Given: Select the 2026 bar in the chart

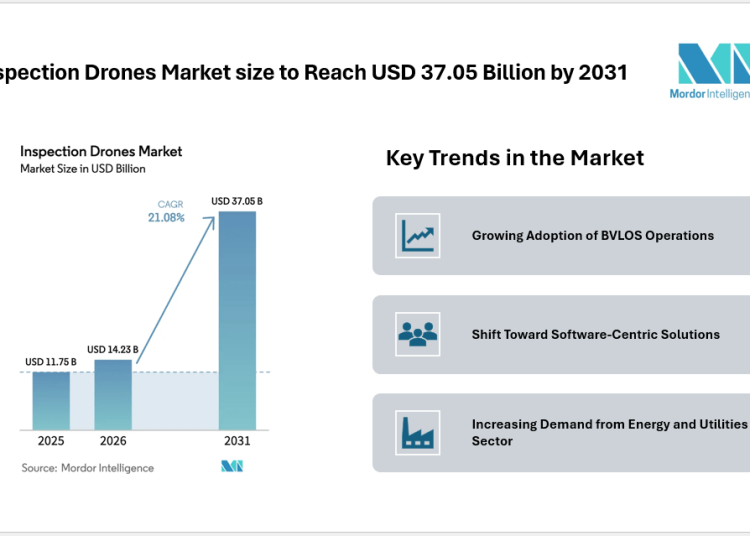Looking at the screenshot, I should (x=113, y=394).
